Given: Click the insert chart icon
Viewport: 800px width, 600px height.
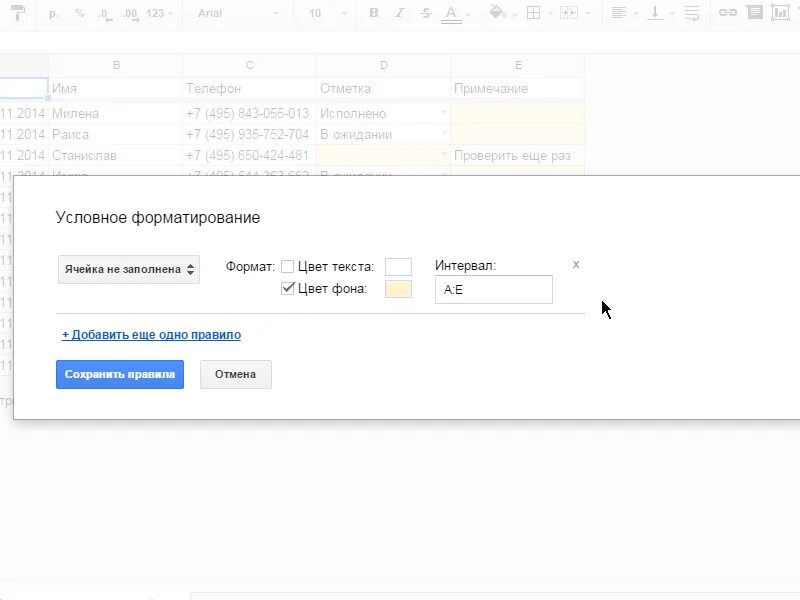Looking at the screenshot, I should (780, 12).
